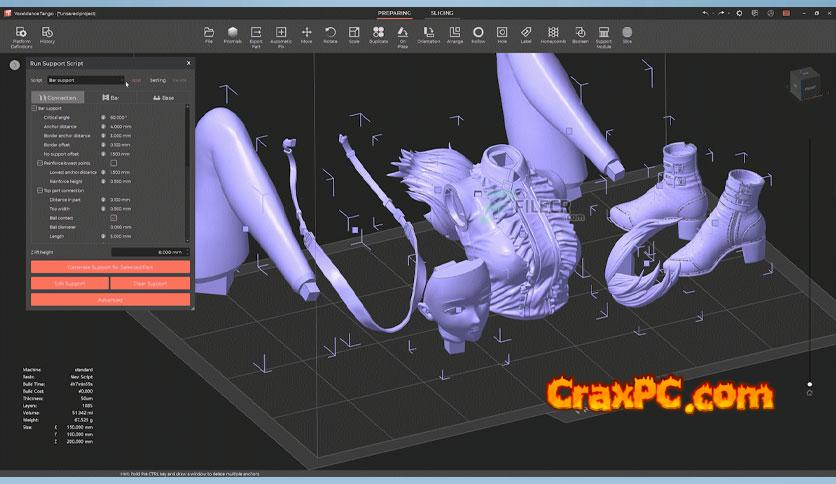836x484 pixels.
Task: Select the Hole tool
Action: [502, 36]
